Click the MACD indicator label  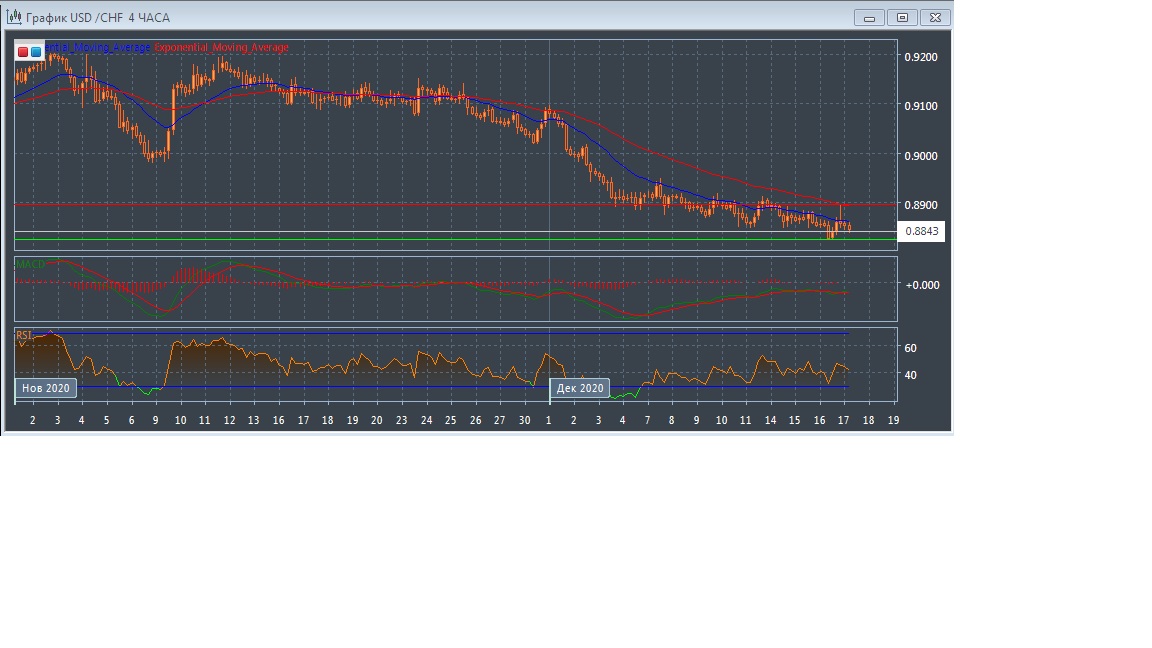tap(30, 264)
